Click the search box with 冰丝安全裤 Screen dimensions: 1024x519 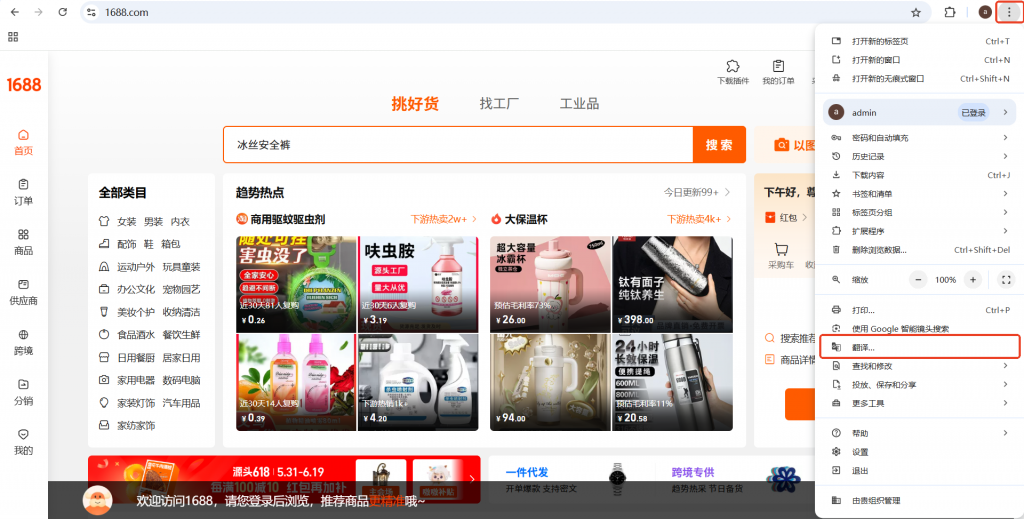point(458,145)
